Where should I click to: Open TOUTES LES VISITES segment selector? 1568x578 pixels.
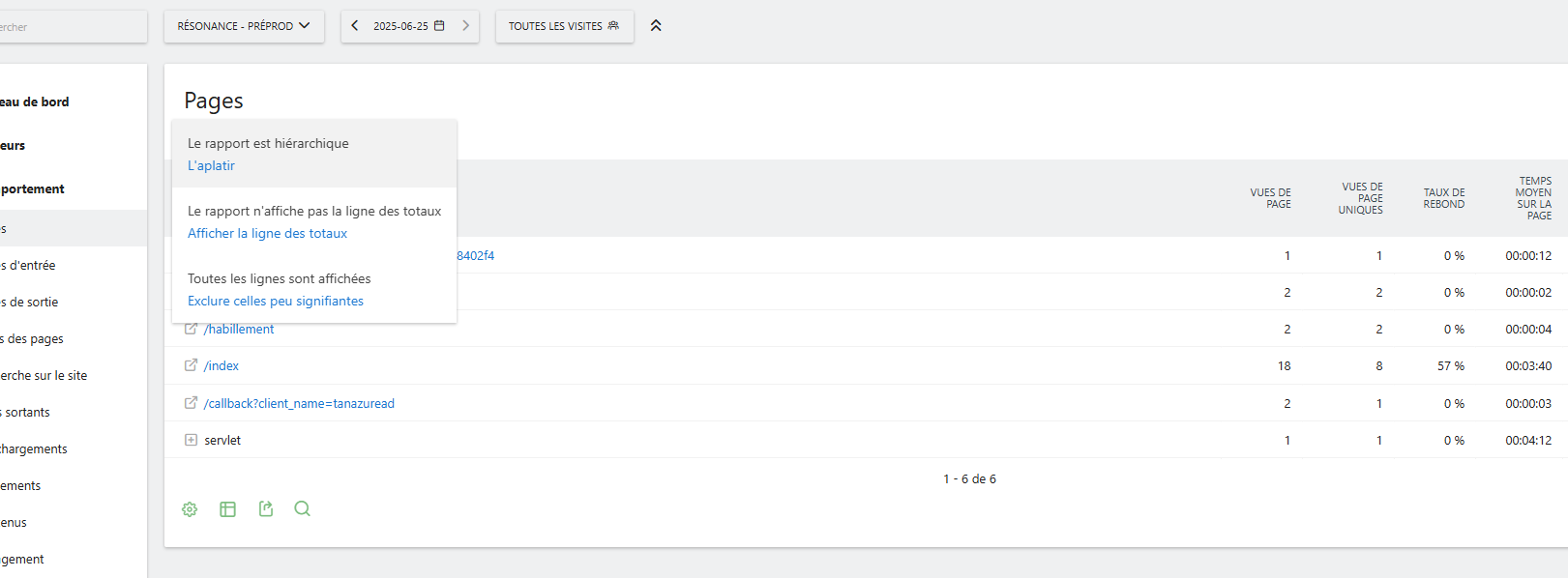[564, 26]
